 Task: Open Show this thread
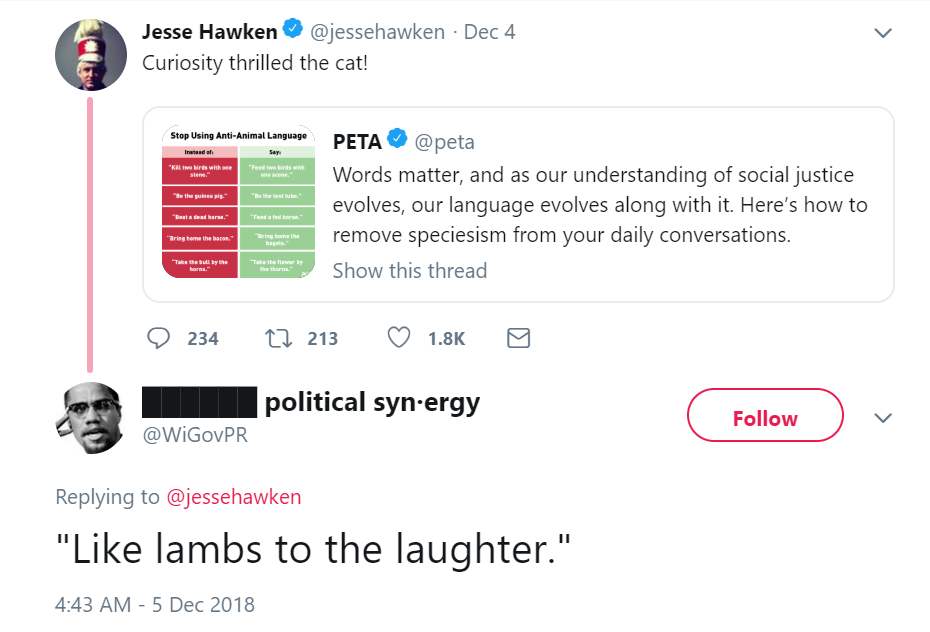409,270
